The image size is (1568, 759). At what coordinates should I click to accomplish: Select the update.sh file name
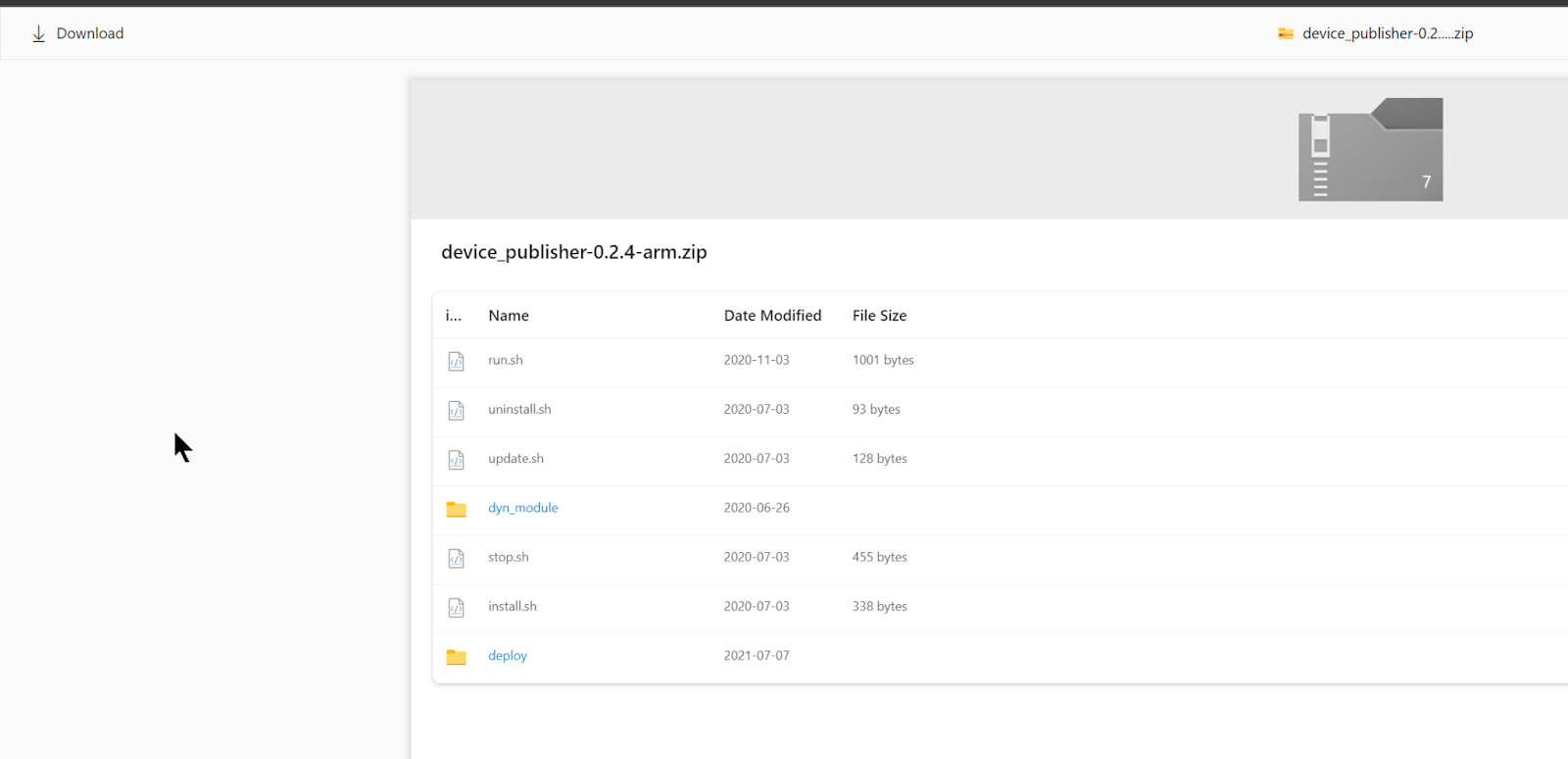pos(515,458)
